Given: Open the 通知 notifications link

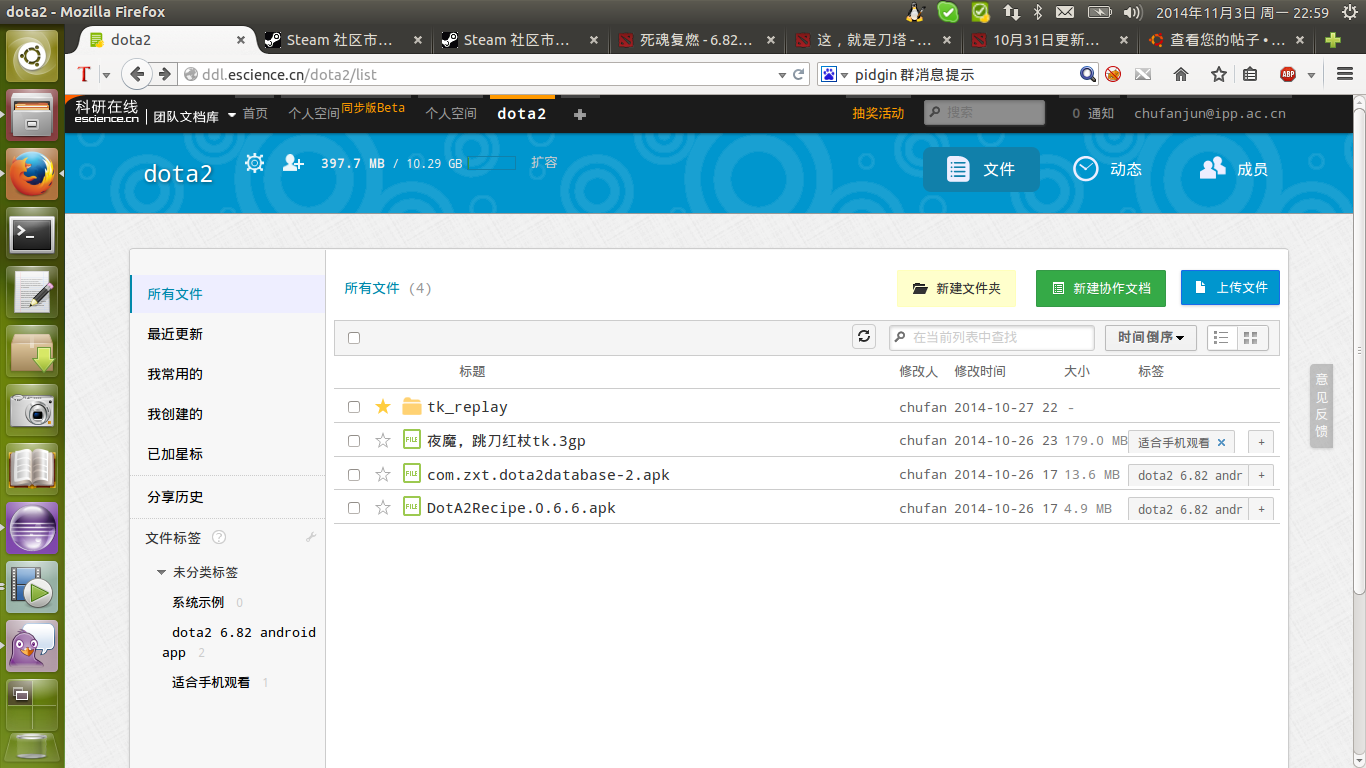Looking at the screenshot, I should tap(1093, 114).
